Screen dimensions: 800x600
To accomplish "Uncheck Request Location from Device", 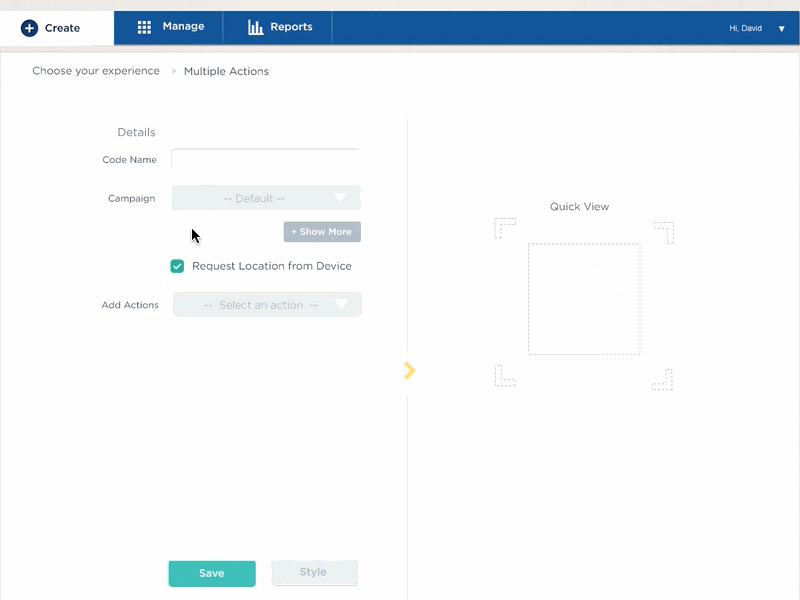I will [177, 266].
